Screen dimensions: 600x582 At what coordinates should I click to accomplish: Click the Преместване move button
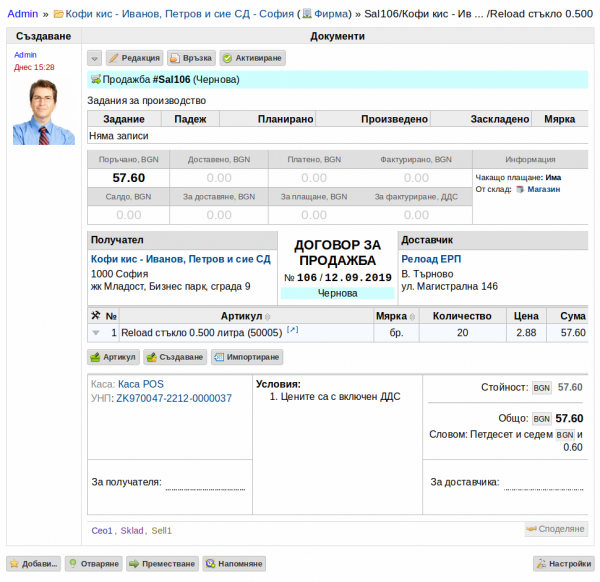pyautogui.click(x=162, y=564)
